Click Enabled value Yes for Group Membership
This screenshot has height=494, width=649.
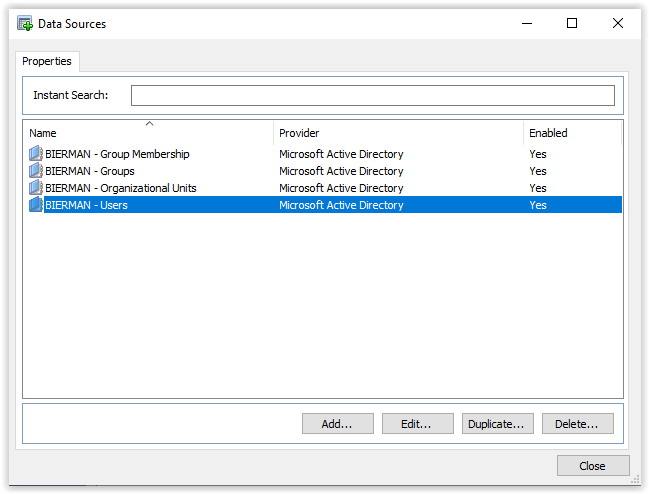(x=538, y=154)
